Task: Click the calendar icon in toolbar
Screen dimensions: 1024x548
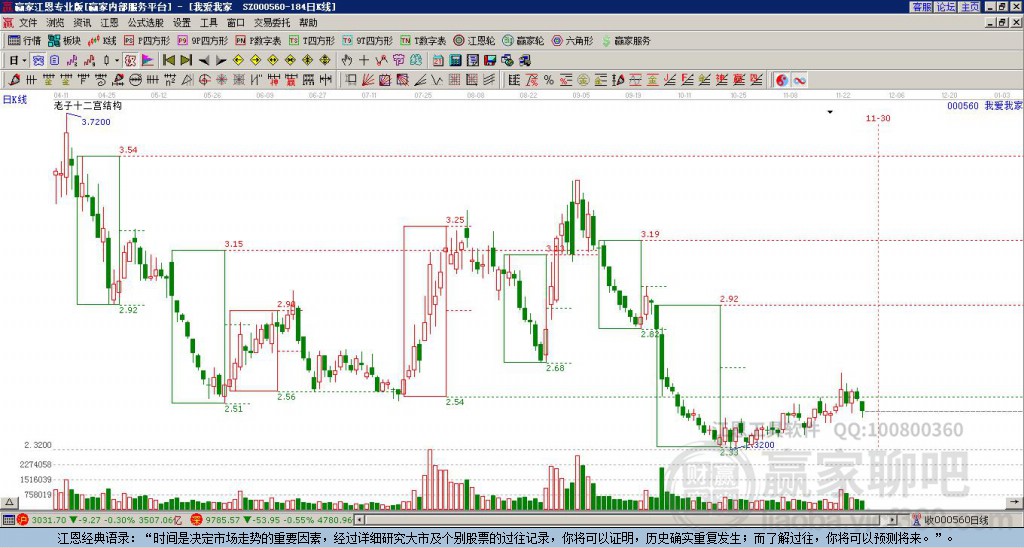Action: (x=438, y=60)
